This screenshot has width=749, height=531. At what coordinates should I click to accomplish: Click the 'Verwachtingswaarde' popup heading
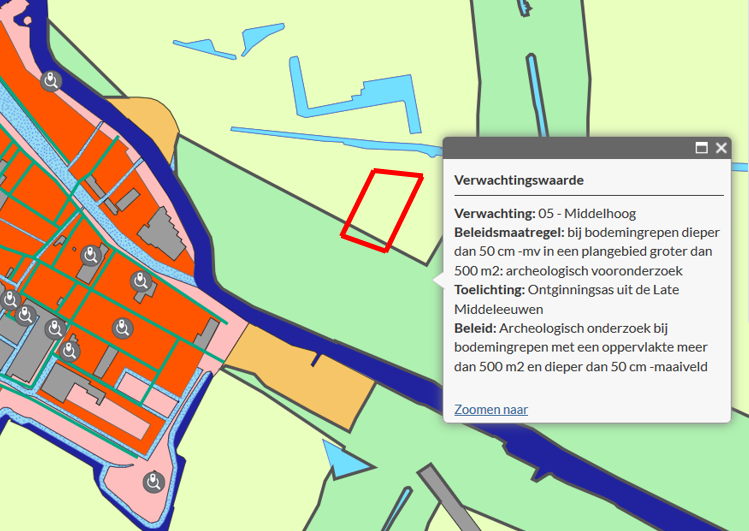click(x=519, y=181)
